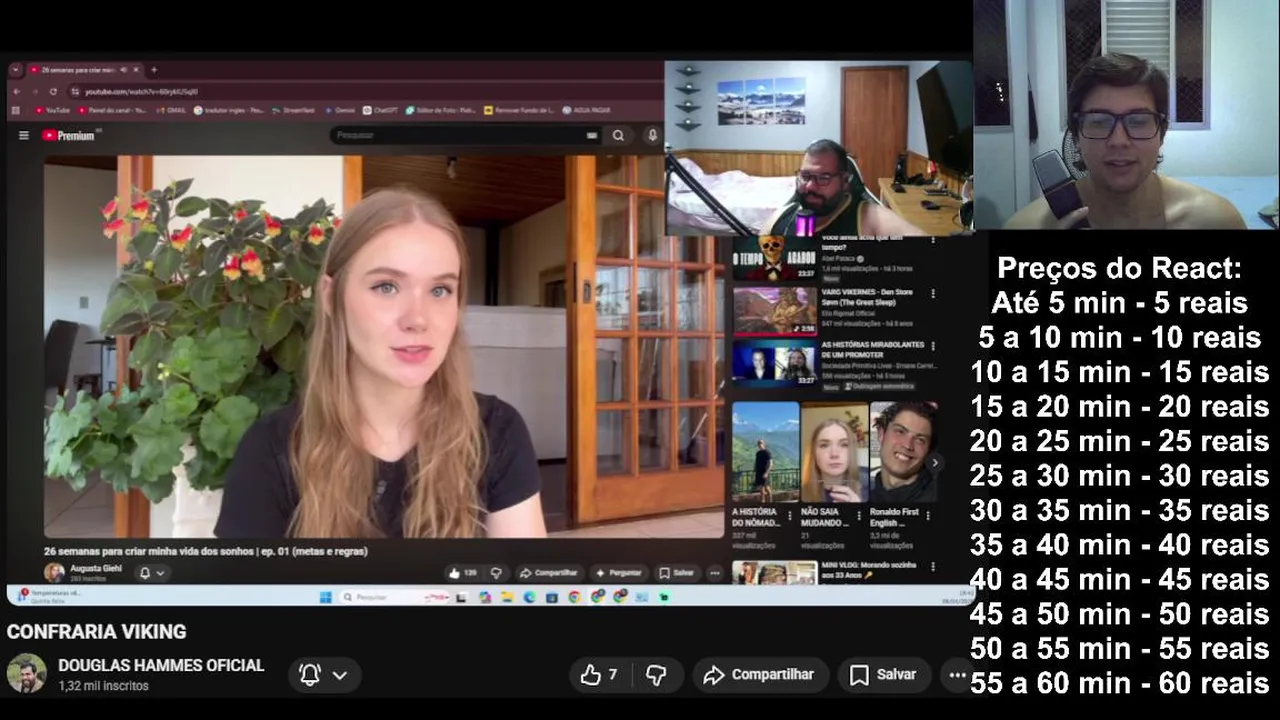Image resolution: width=1280 pixels, height=720 pixels.
Task: Mute the tab via speaker icon
Action: [x=124, y=70]
